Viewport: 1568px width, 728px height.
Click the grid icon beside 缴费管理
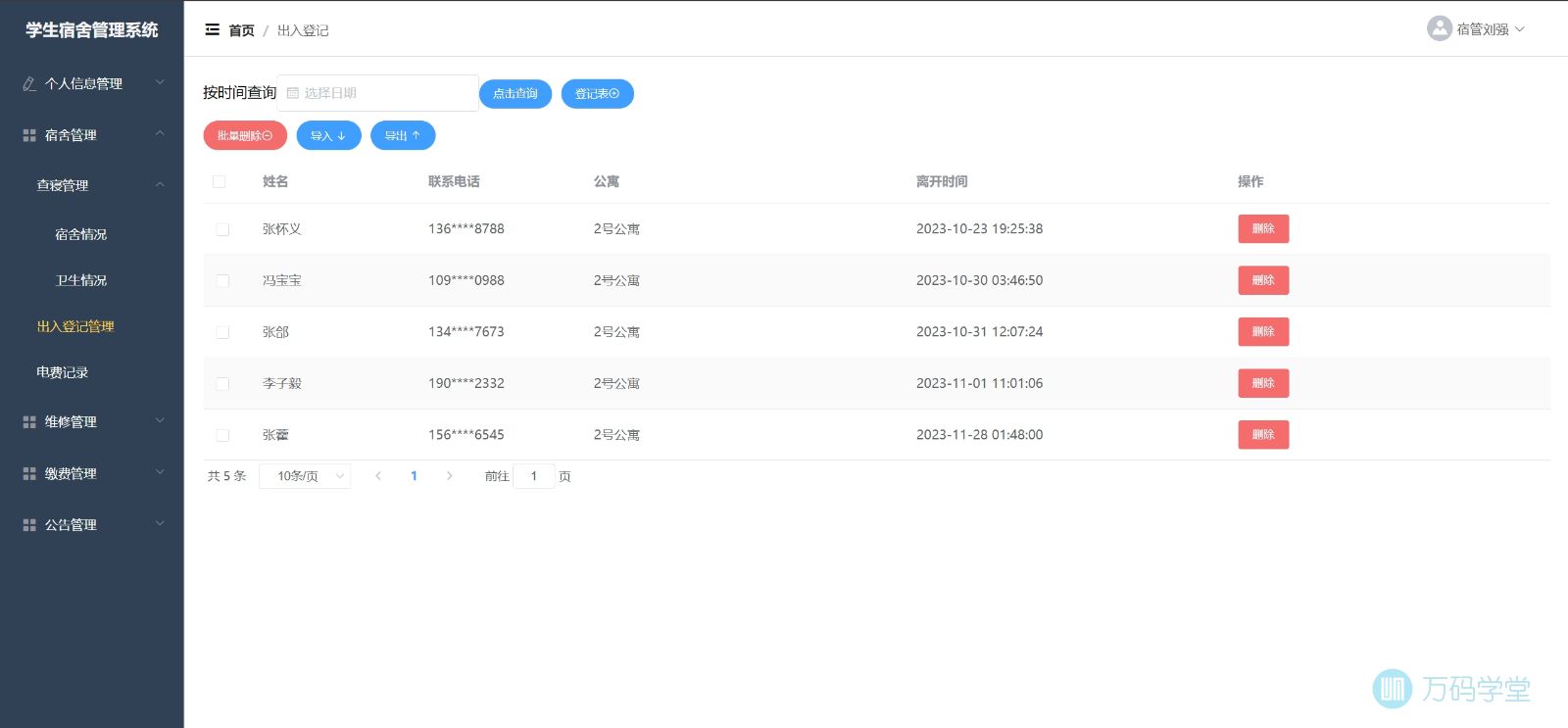29,473
